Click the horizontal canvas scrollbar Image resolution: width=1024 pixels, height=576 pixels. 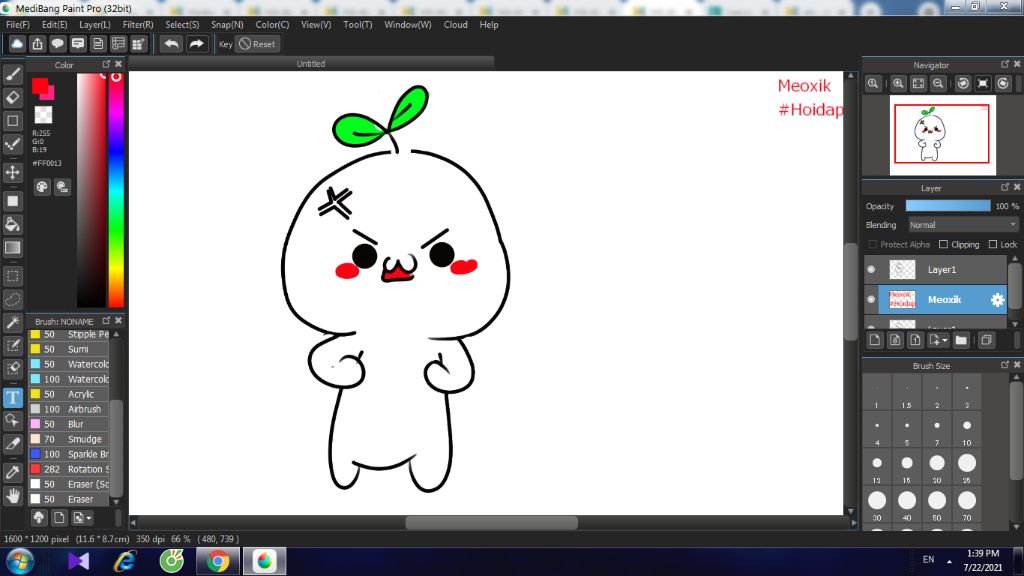(x=492, y=522)
